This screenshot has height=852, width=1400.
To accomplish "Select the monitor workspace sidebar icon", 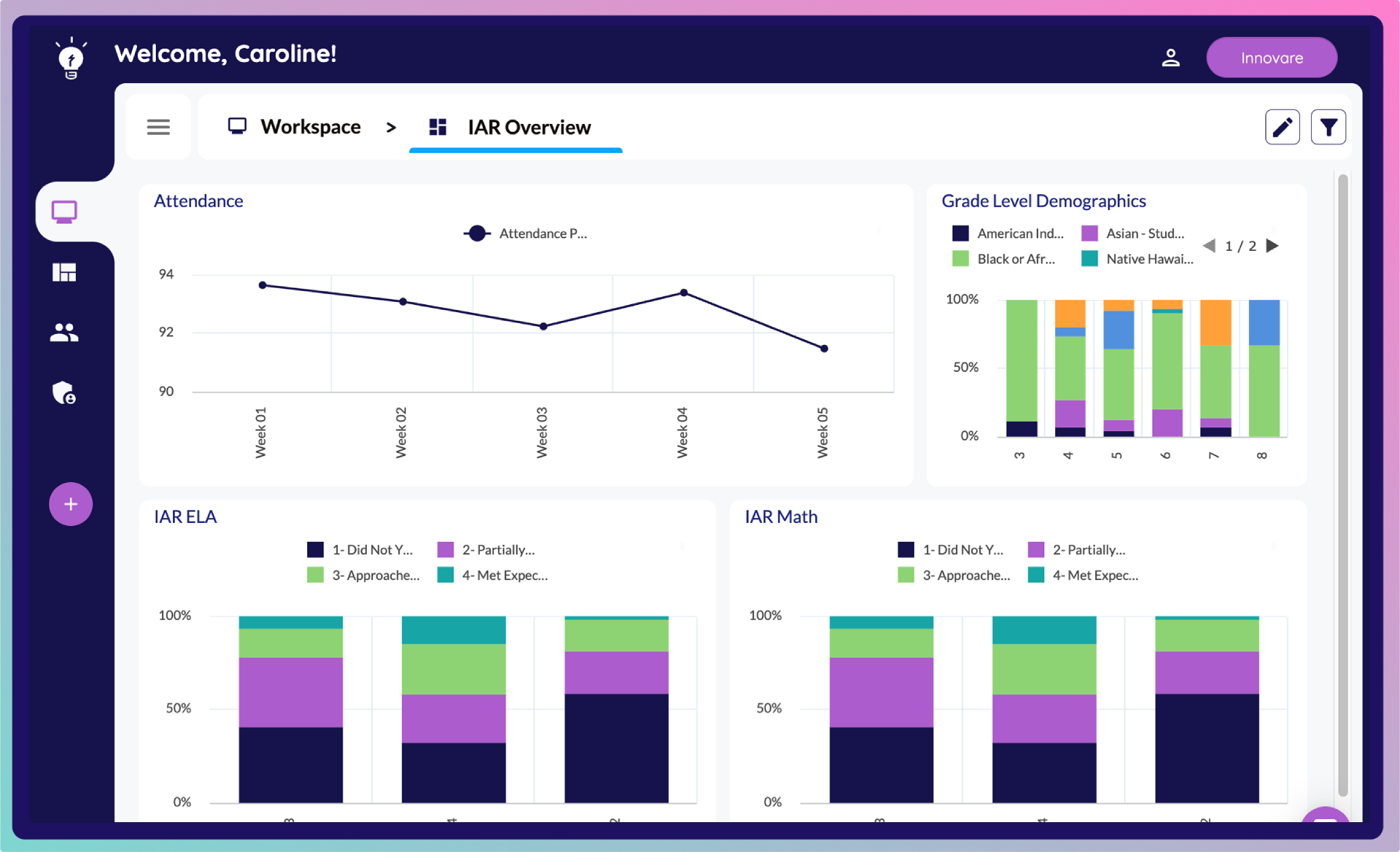I will click(64, 212).
